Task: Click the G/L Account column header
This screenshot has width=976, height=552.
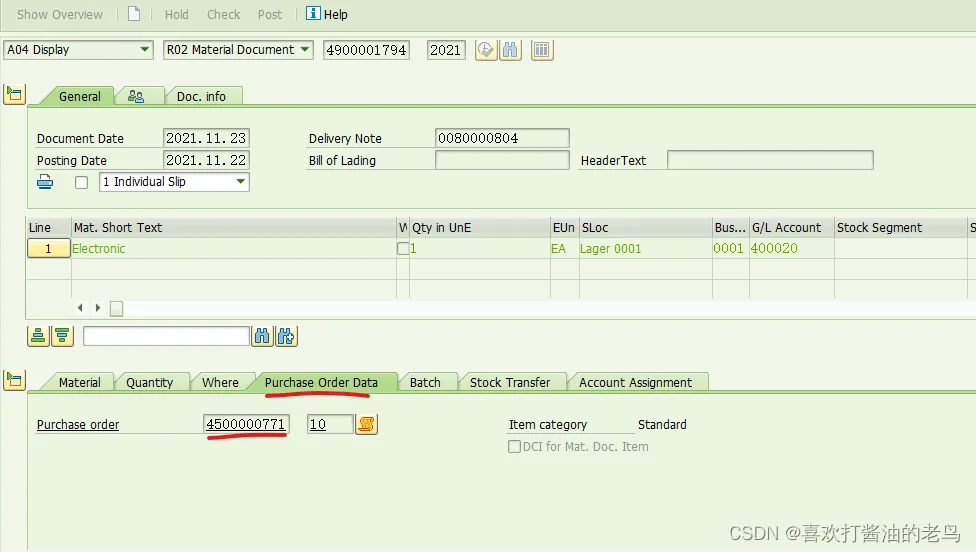Action: pos(791,228)
